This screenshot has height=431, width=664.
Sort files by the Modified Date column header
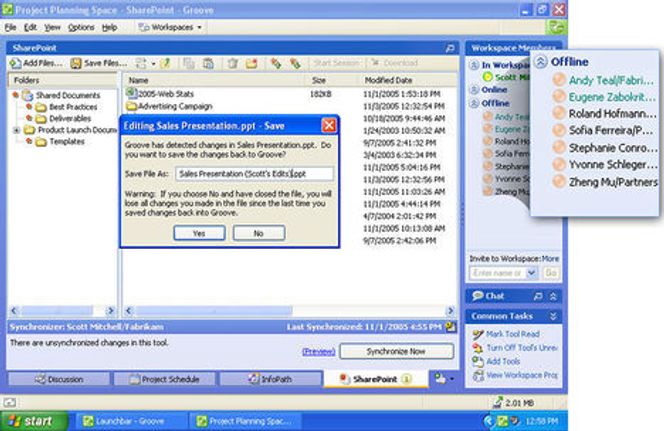pyautogui.click(x=407, y=80)
